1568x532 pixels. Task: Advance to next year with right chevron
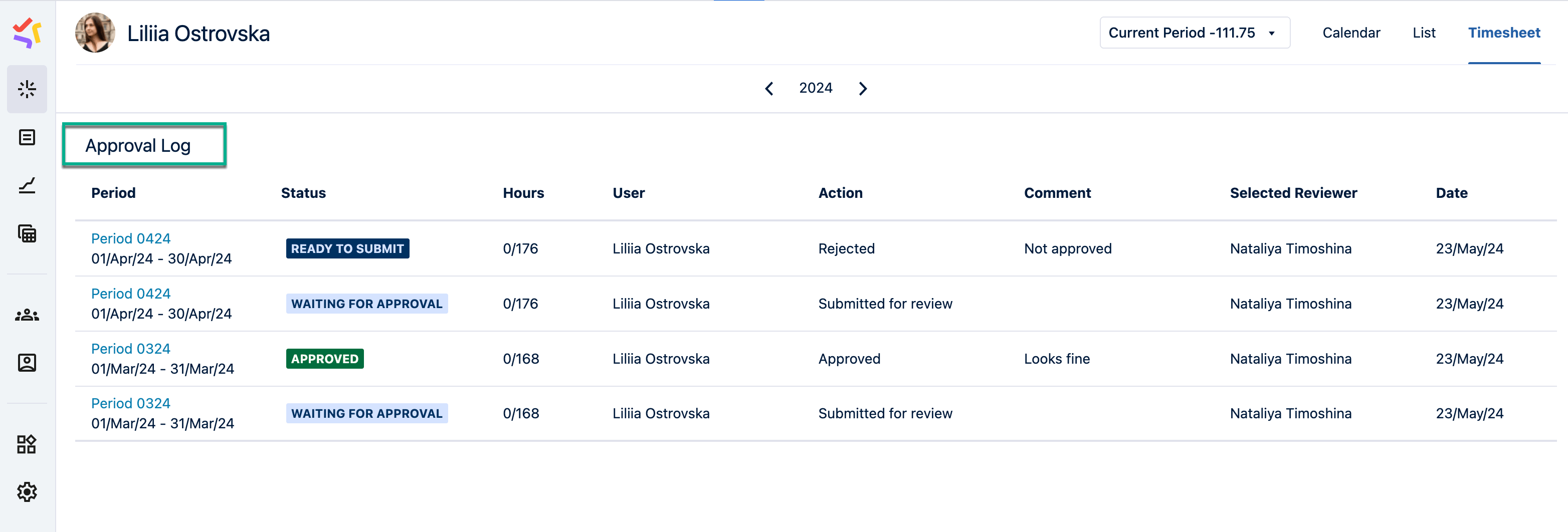863,88
